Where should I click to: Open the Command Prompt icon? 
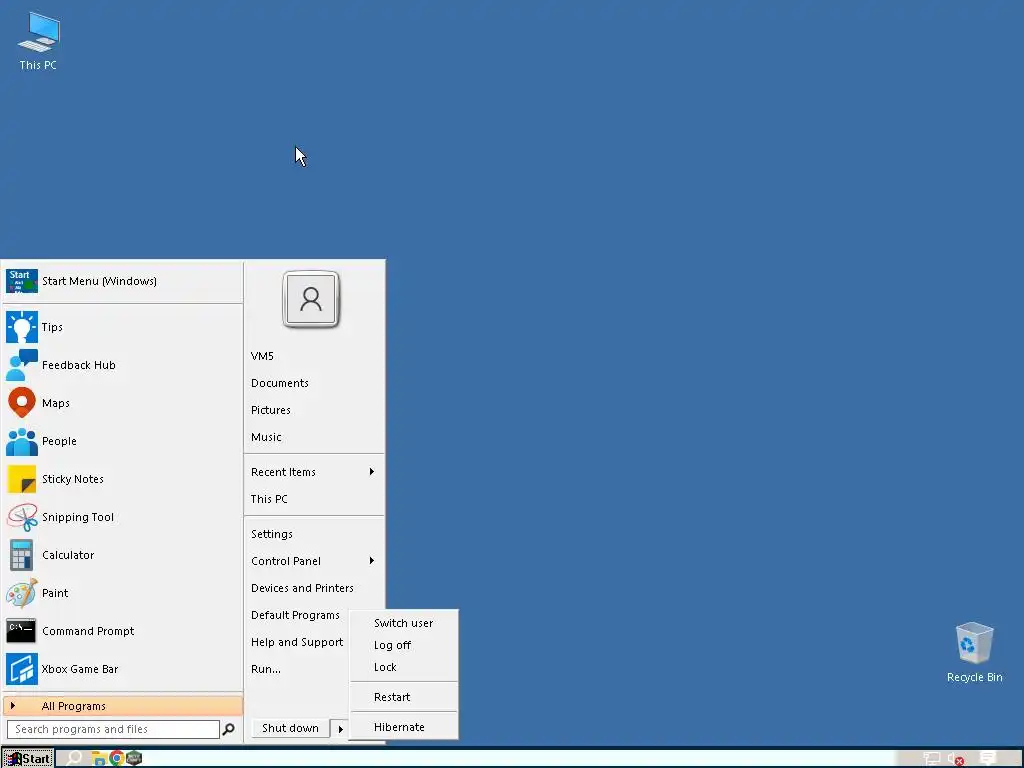22,631
